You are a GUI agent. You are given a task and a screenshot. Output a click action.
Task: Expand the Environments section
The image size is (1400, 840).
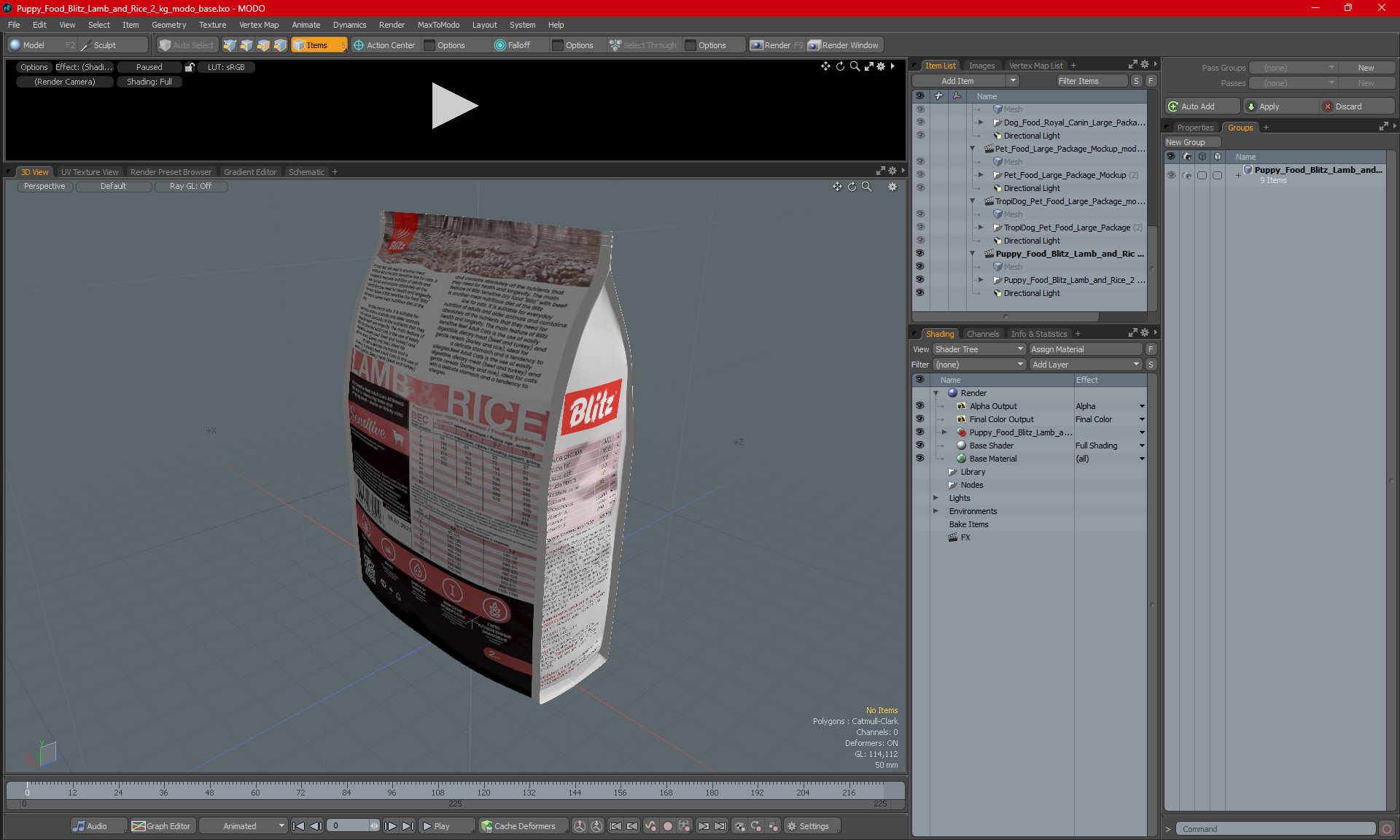(936, 511)
